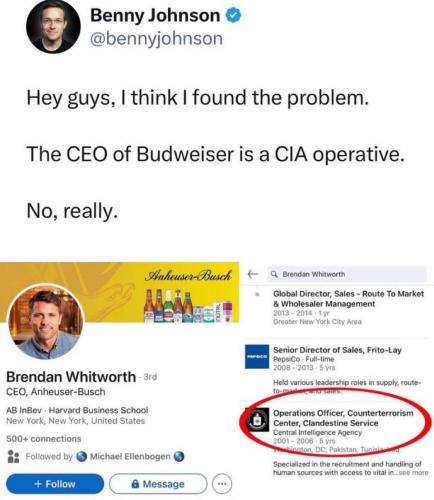Image resolution: width=434 pixels, height=500 pixels.
Task: Click the blue verified badge next to Benny Johnson
Action: pyautogui.click(x=234, y=16)
